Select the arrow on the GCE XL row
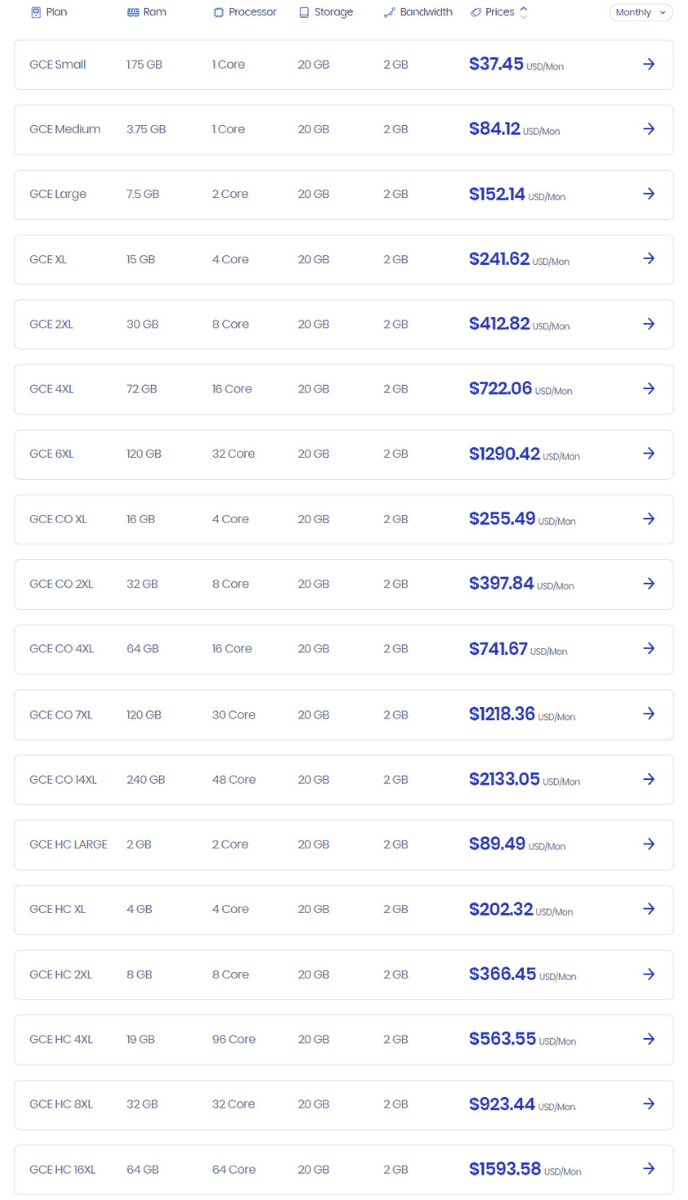 pos(649,259)
